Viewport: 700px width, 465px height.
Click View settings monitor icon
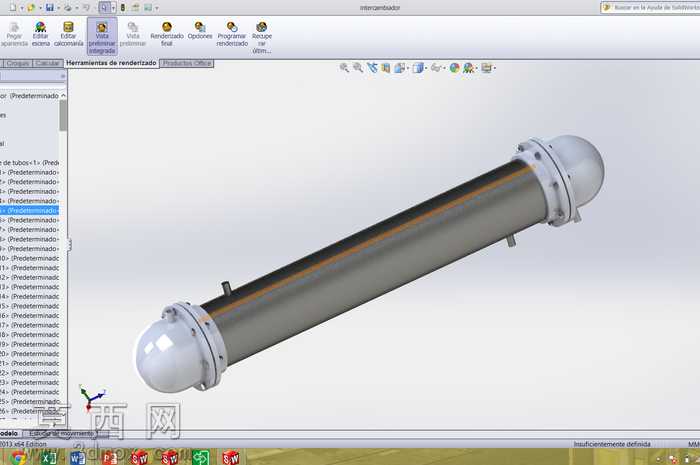486,68
